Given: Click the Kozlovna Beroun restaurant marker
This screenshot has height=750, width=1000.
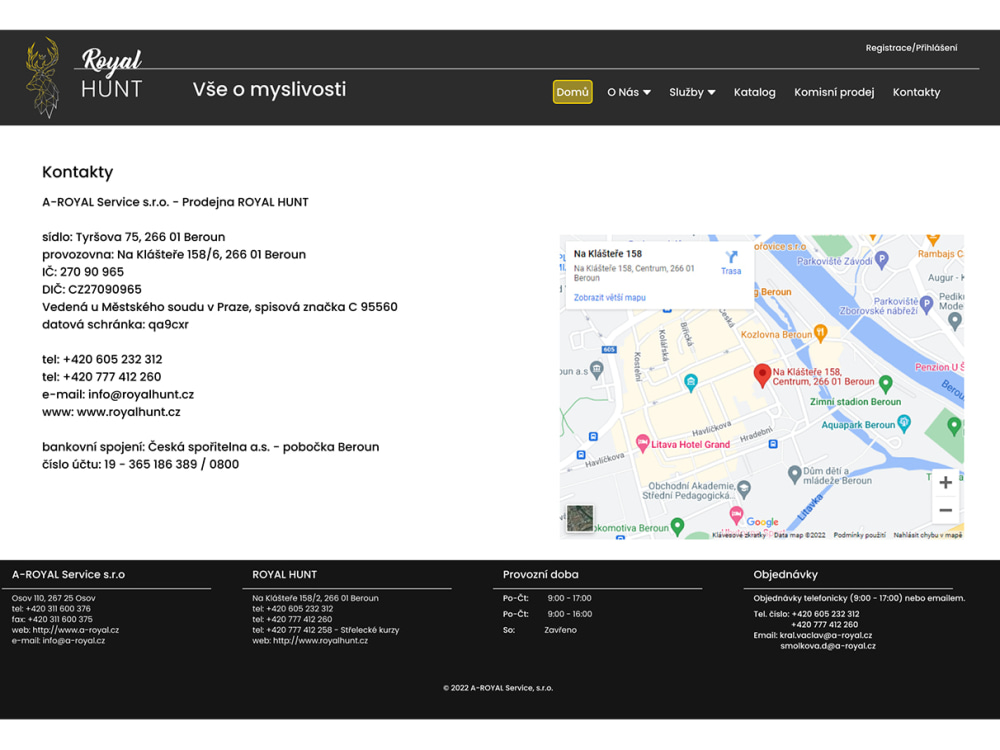Looking at the screenshot, I should click(x=821, y=333).
